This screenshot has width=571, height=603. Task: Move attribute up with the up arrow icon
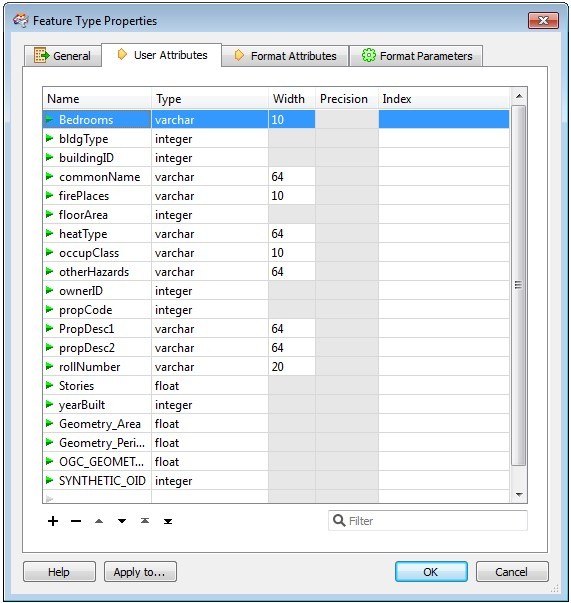tap(99, 521)
